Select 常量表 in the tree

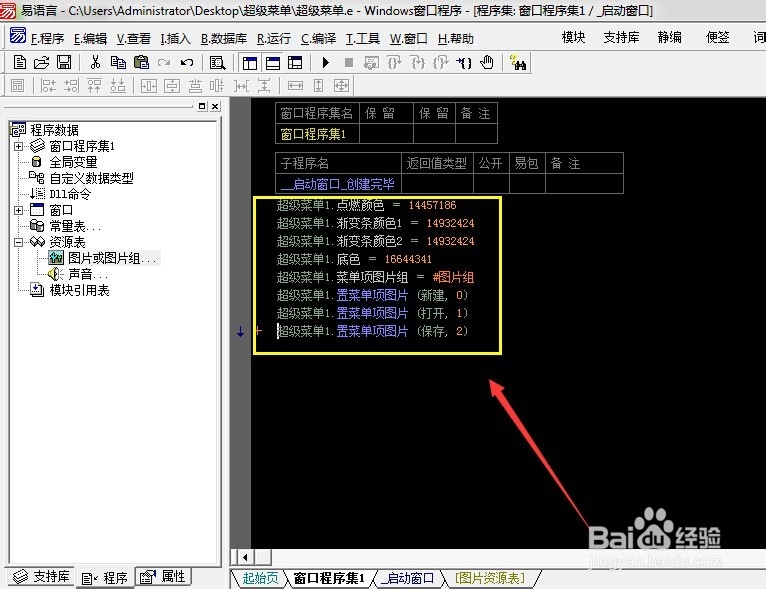tap(75, 226)
